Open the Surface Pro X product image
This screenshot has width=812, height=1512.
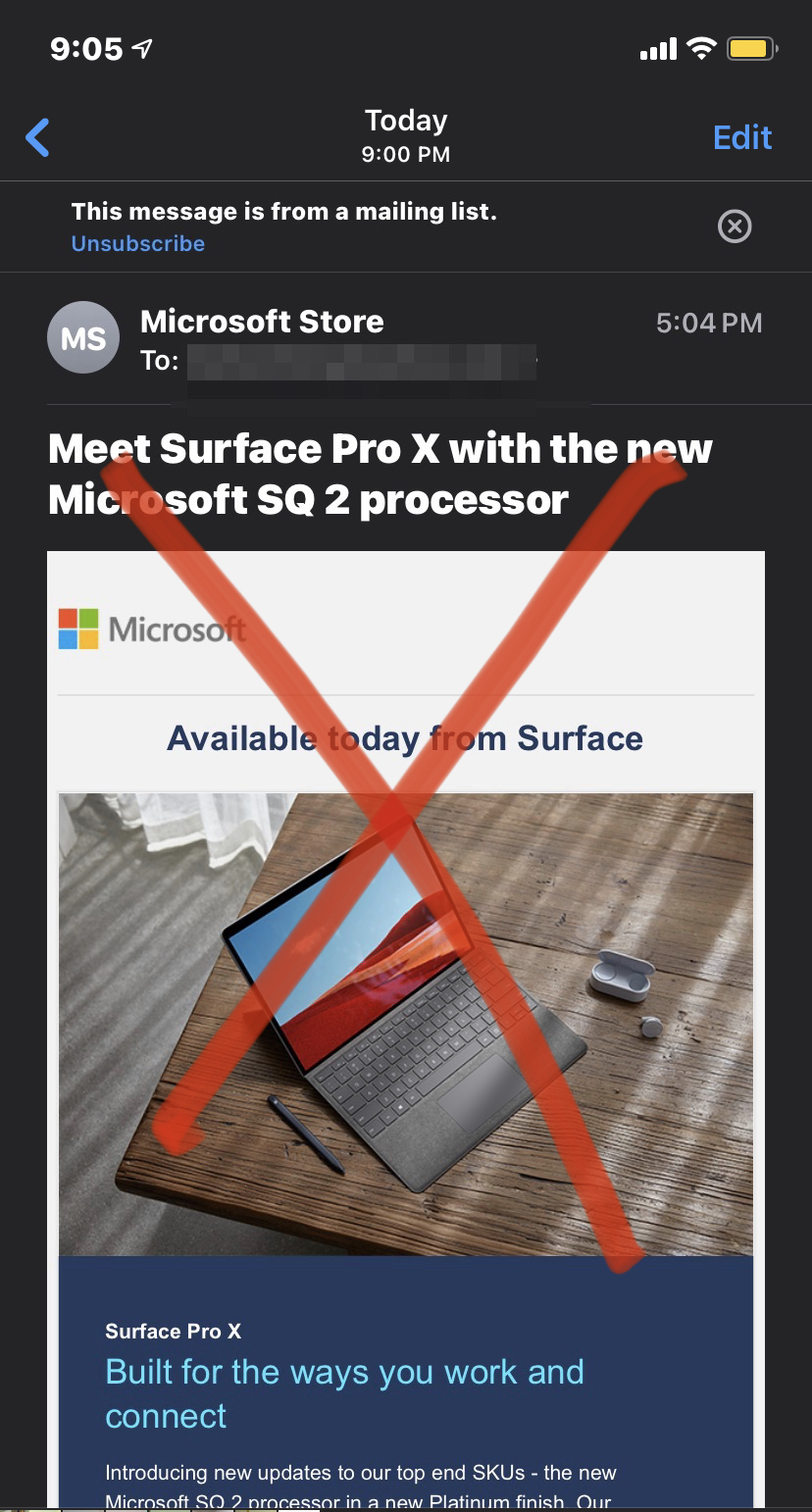click(406, 1025)
